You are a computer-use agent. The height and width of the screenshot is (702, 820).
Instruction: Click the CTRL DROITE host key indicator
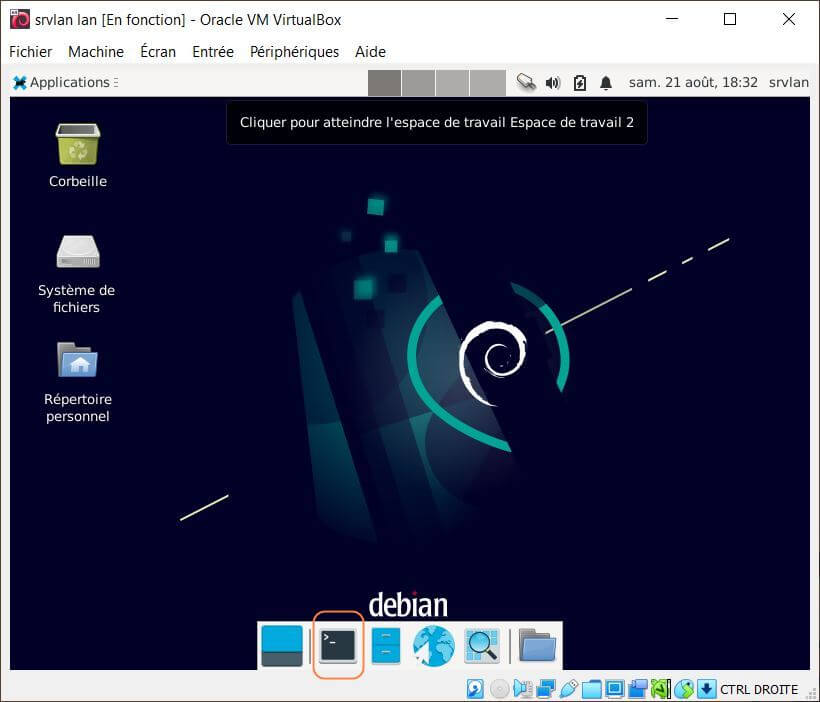[757, 689]
